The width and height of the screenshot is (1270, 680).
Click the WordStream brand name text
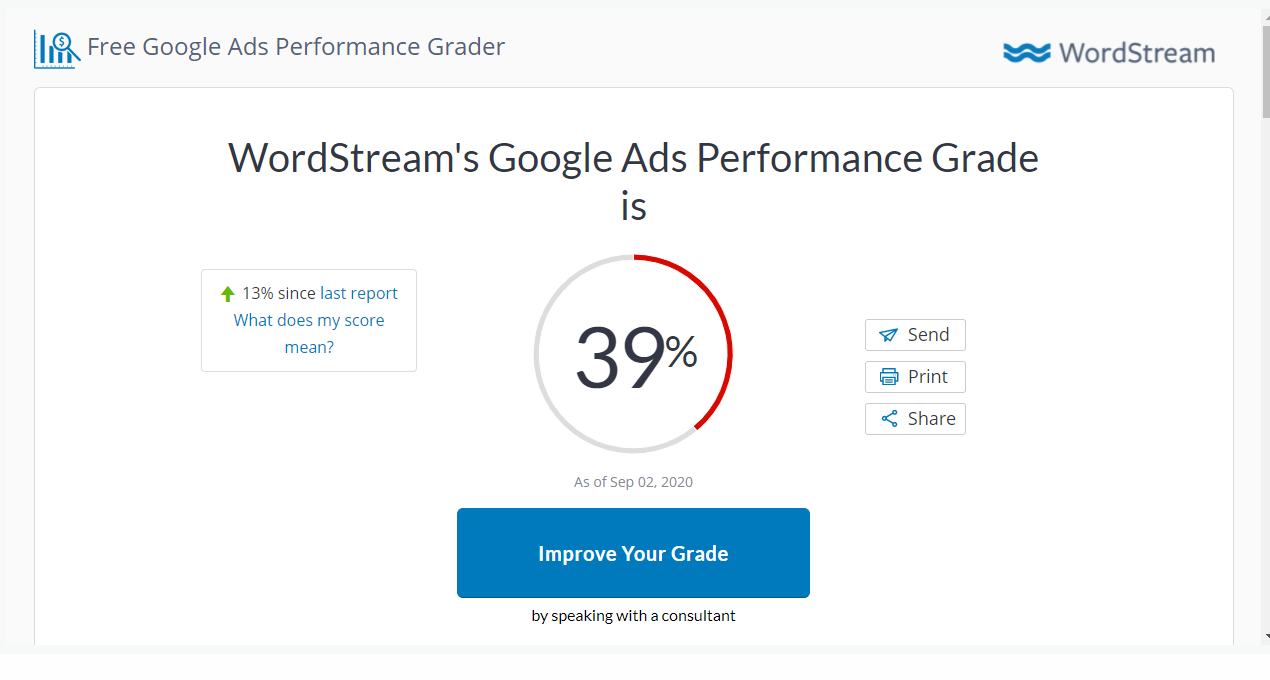(x=1137, y=53)
